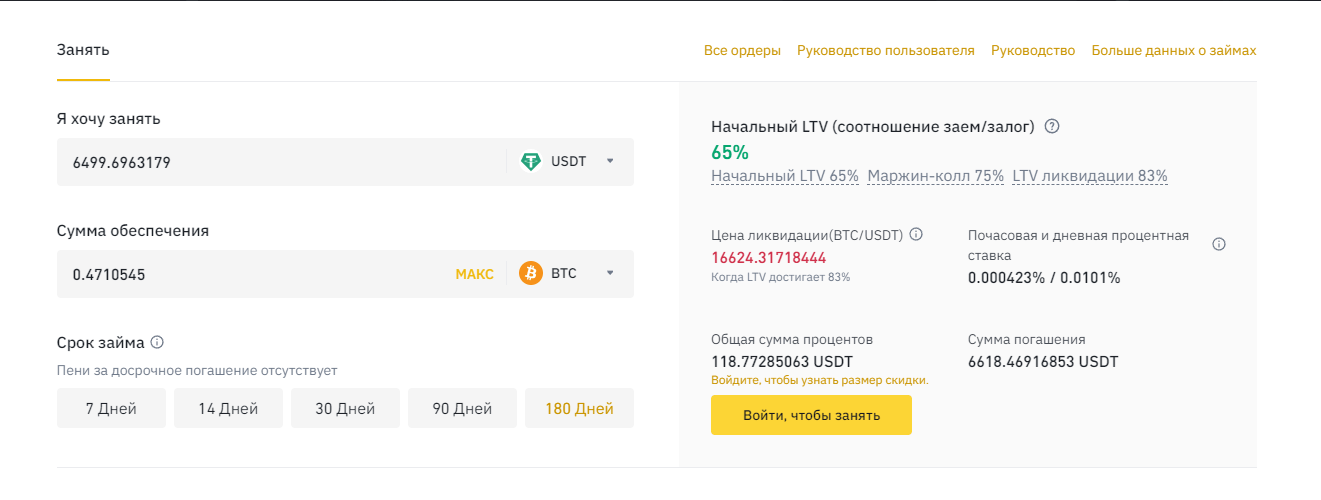The height and width of the screenshot is (500, 1321).
Task: Expand the BTC collateral currency dropdown arrow
Action: [x=610, y=273]
